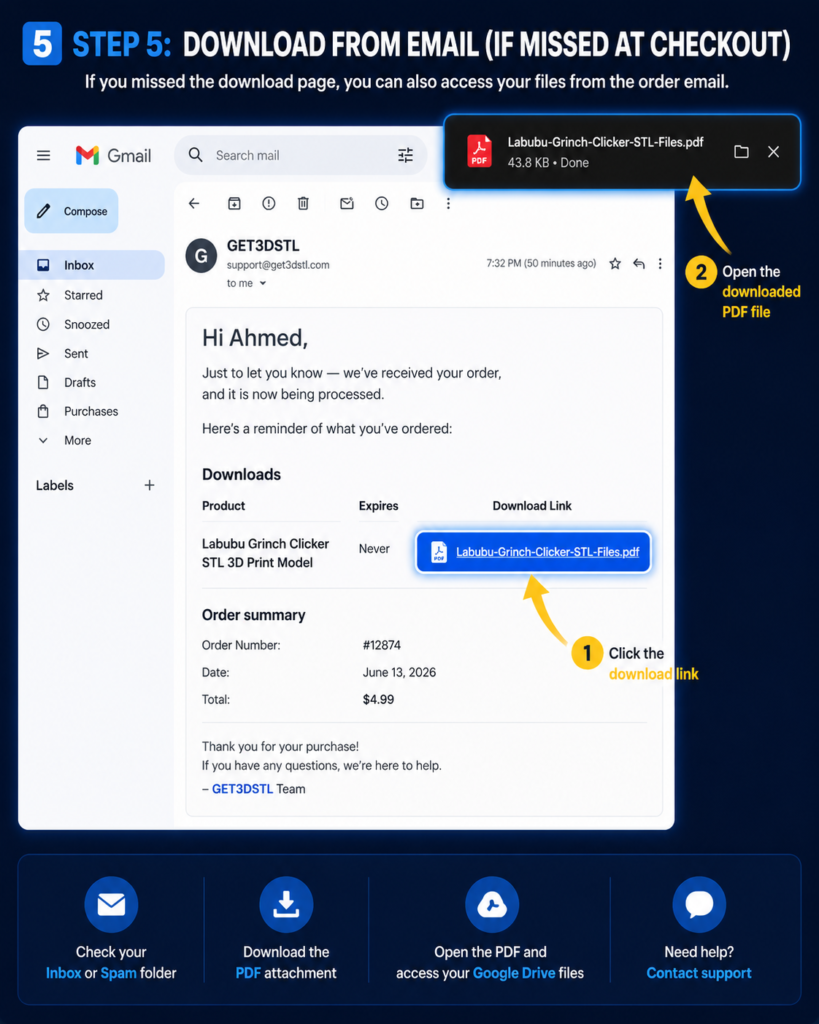The image size is (819, 1024).
Task: Click the envelope icon above 'Check your Inbox'
Action: 111,904
